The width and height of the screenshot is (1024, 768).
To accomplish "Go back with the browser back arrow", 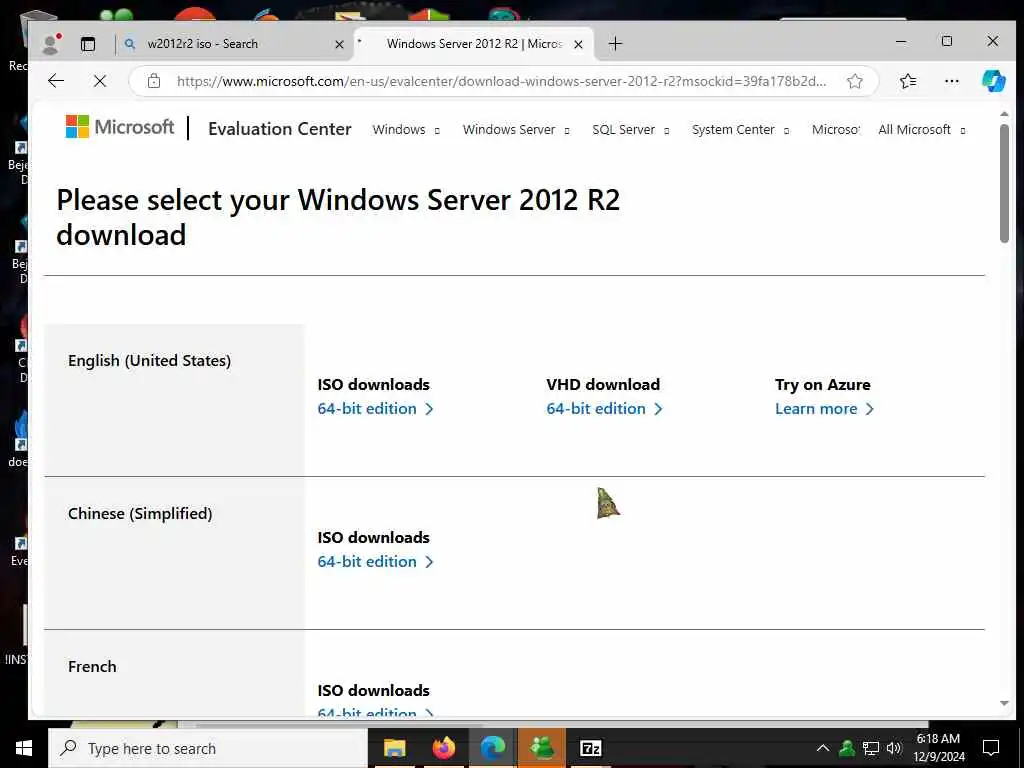I will coord(56,81).
